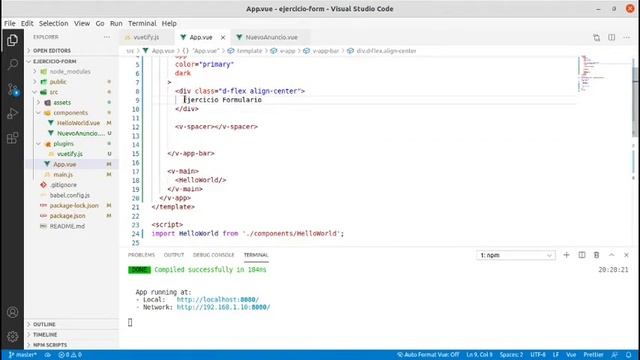Open the View menu

82,24
